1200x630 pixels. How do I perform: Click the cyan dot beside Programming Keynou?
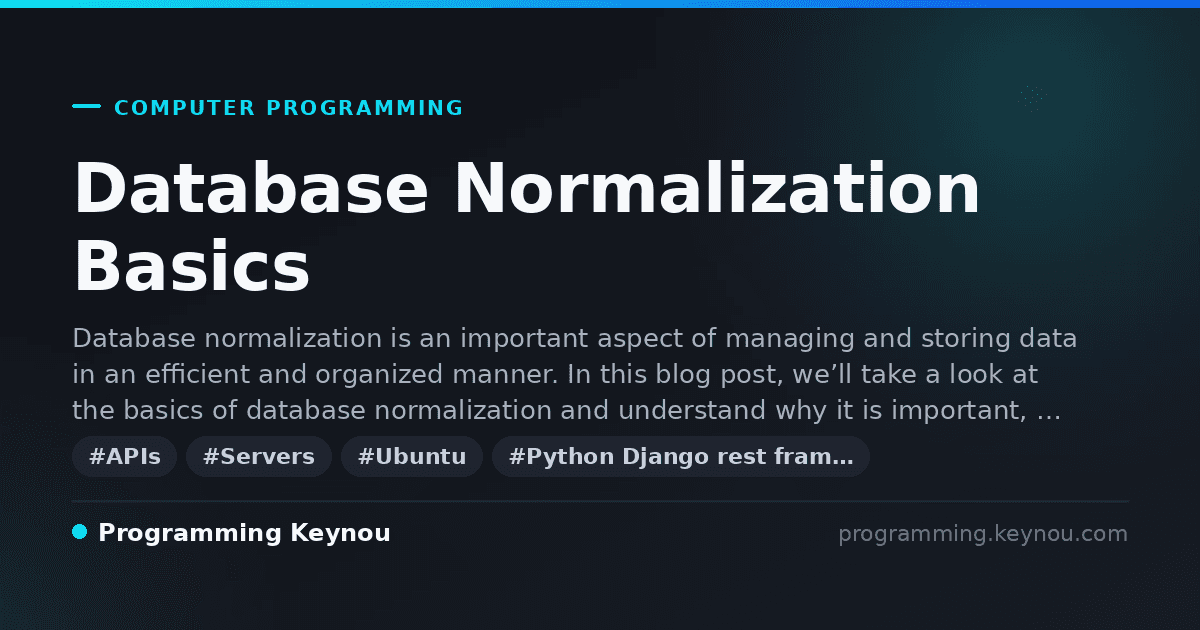click(80, 532)
